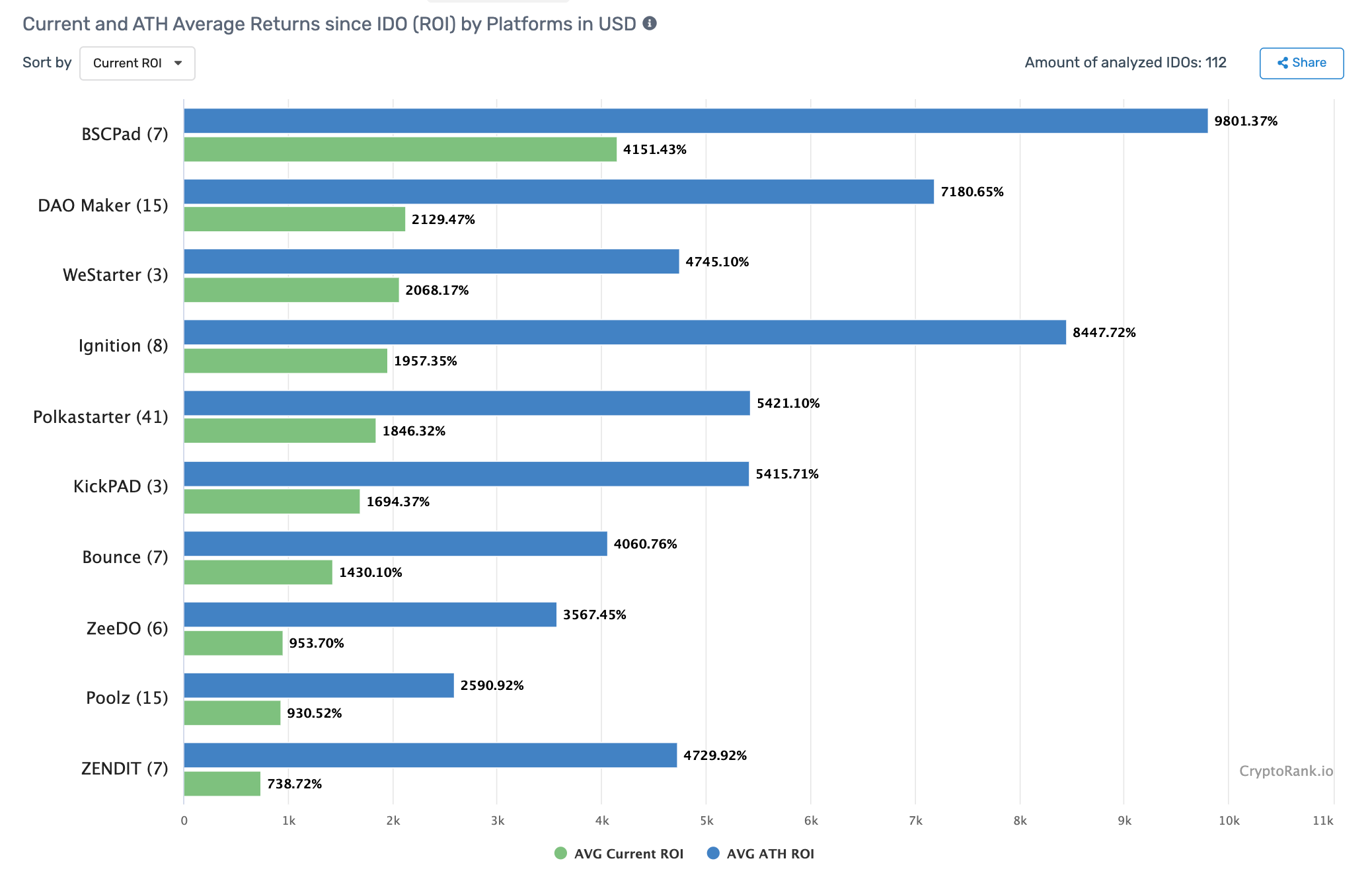Click the 3567.45% value label

pos(595,615)
